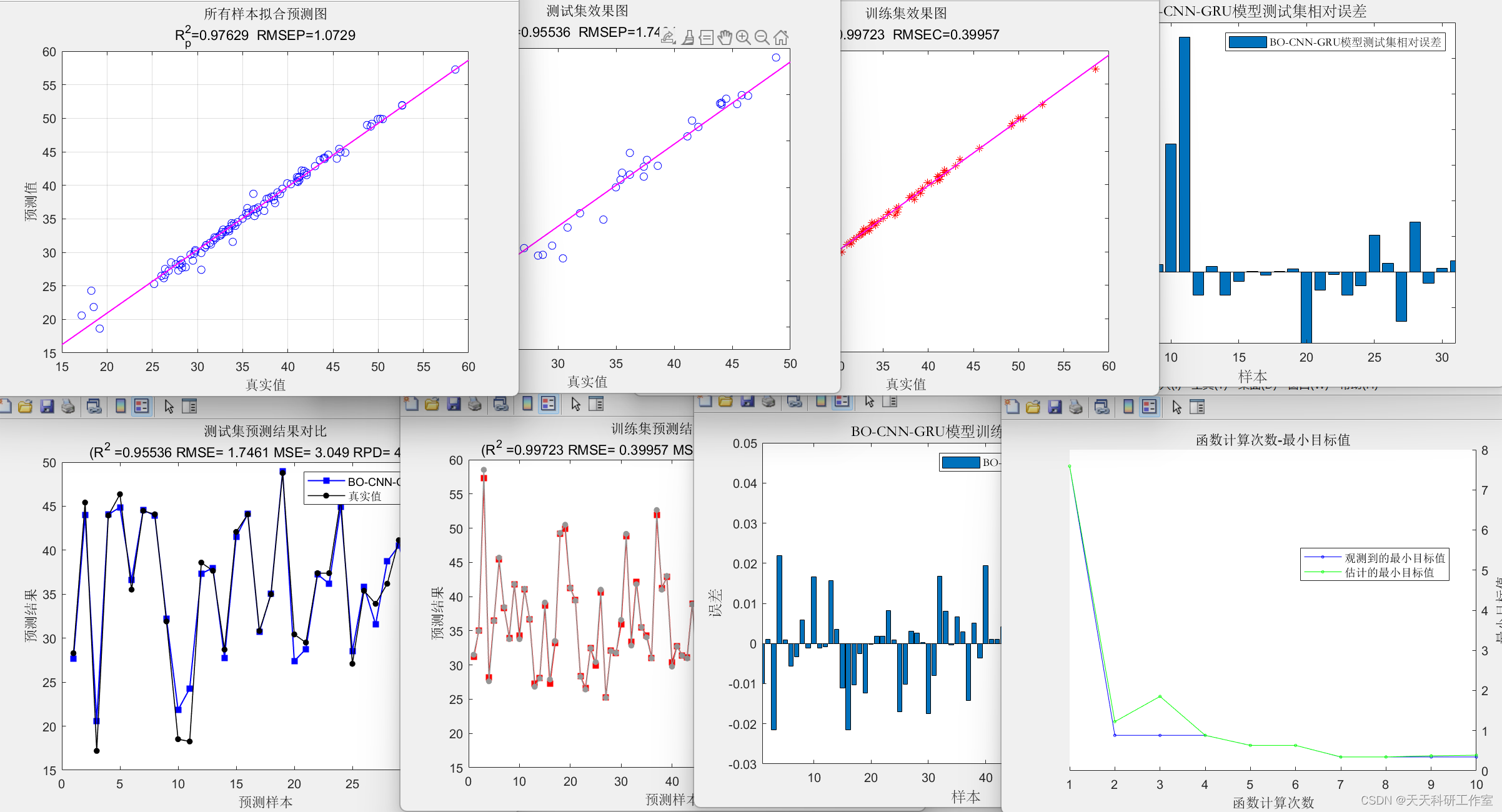
Task: Print figure from 函数计算次数 window toolbar
Action: point(1076,407)
